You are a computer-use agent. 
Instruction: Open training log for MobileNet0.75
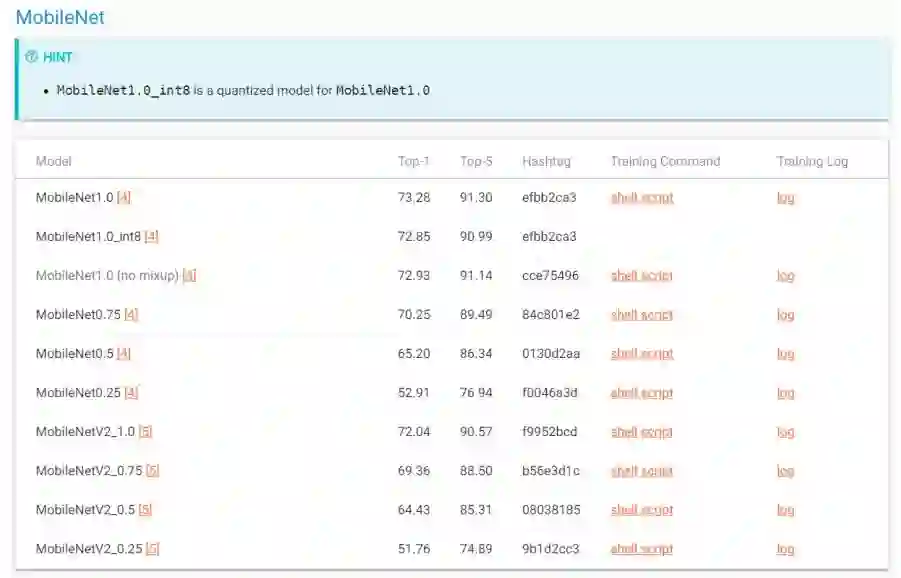[x=785, y=315]
